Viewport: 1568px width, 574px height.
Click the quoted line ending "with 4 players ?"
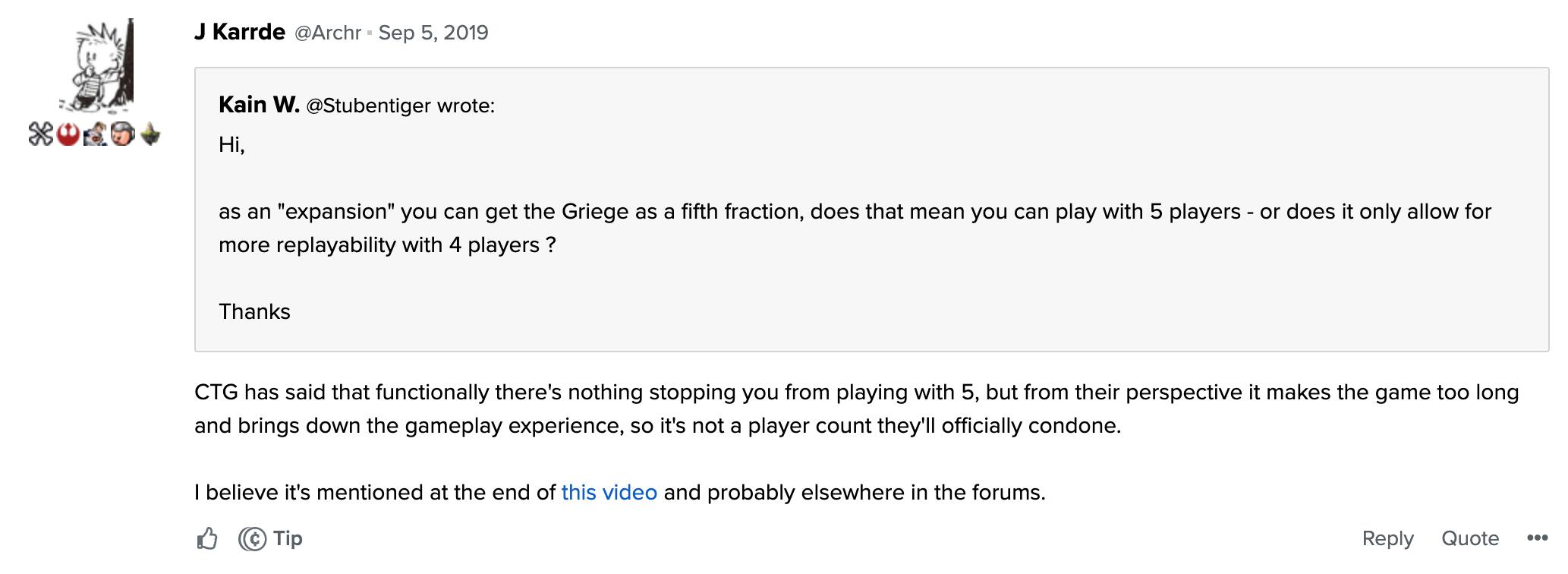click(x=387, y=244)
